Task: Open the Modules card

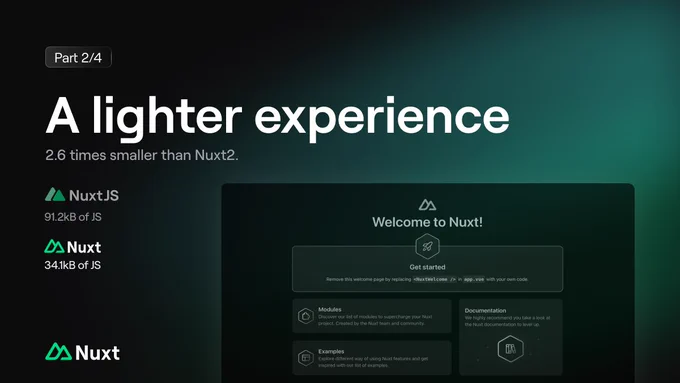Action: point(372,316)
